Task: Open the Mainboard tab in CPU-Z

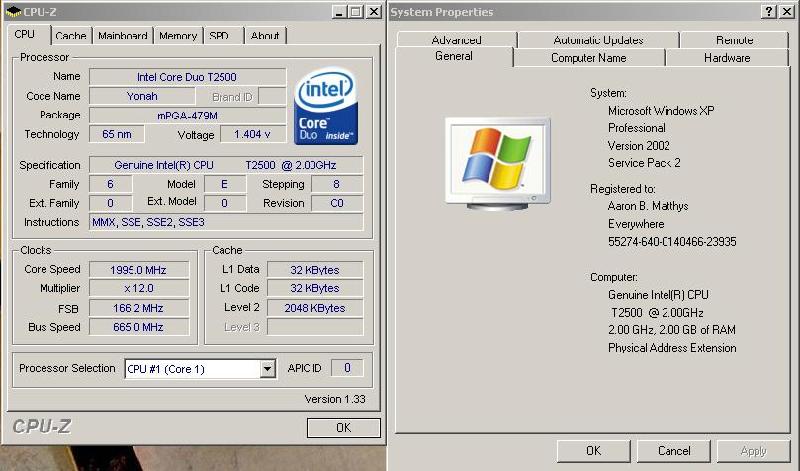Action: coord(122,36)
